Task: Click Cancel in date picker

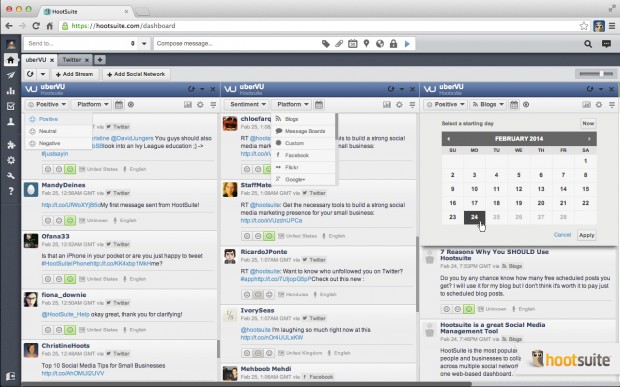Action: click(x=562, y=235)
